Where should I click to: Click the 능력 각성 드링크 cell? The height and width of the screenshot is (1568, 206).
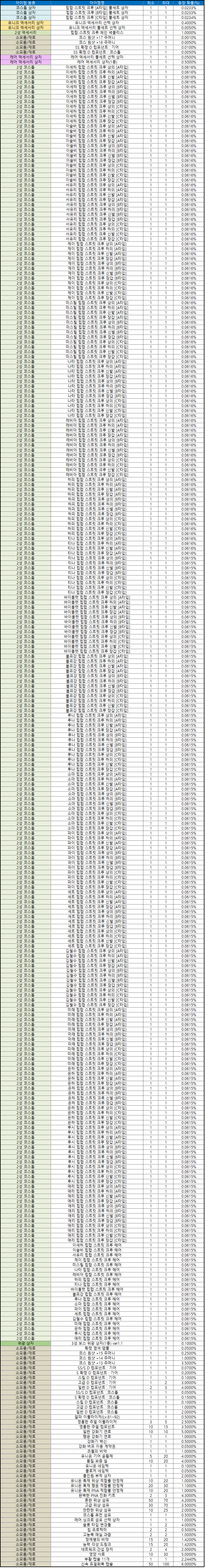(x=98, y=1544)
